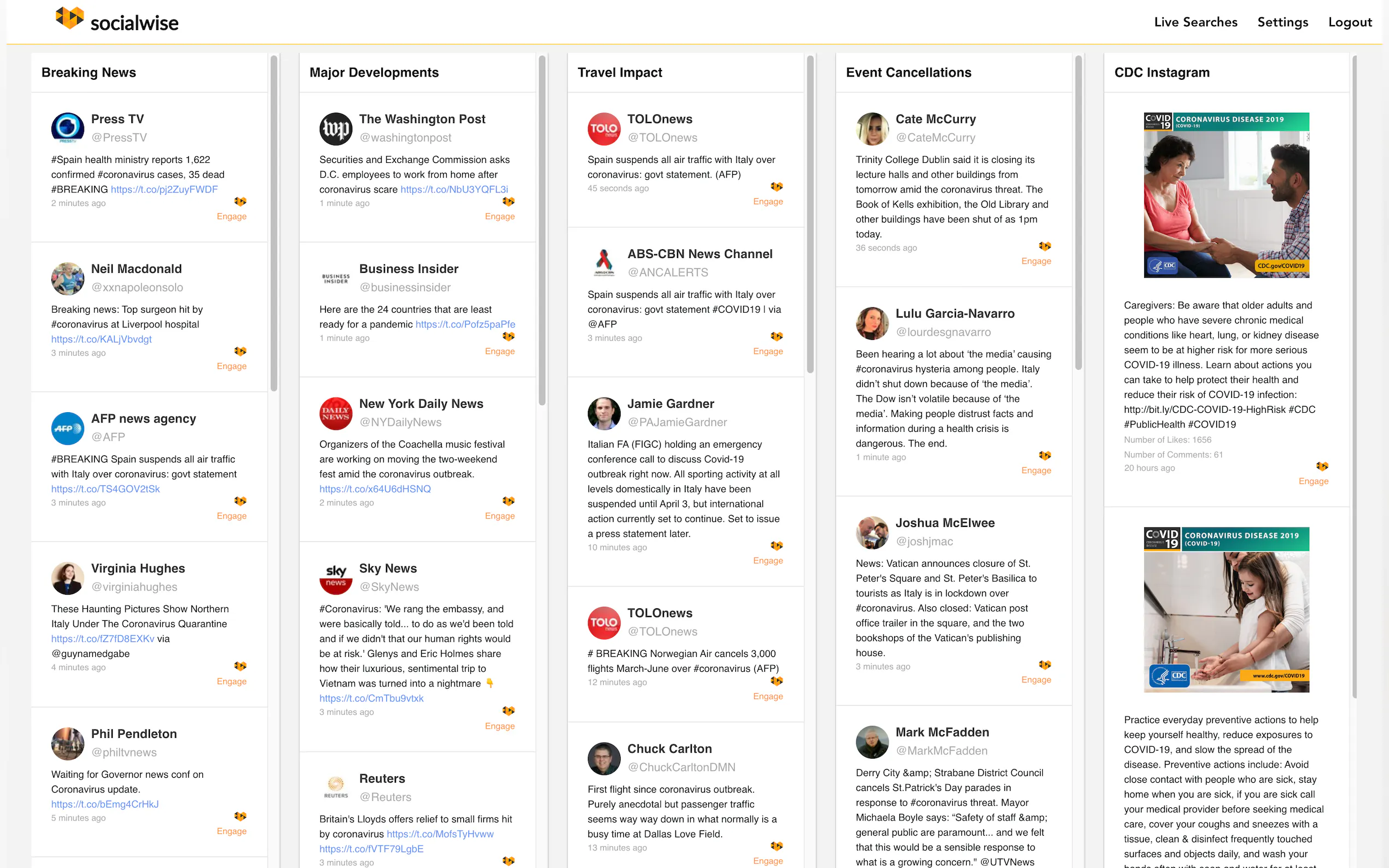Click socialwise icon on AFP news agency post
The image size is (1389, 868).
click(240, 501)
